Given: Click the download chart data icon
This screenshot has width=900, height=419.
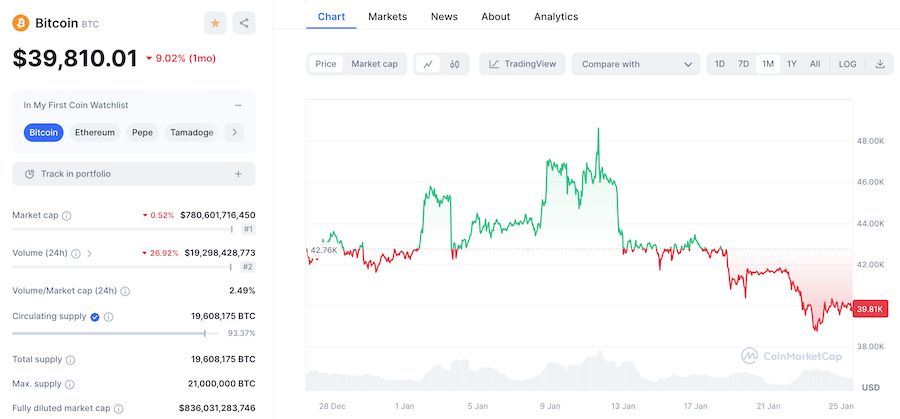Looking at the screenshot, I should pyautogui.click(x=880, y=64).
